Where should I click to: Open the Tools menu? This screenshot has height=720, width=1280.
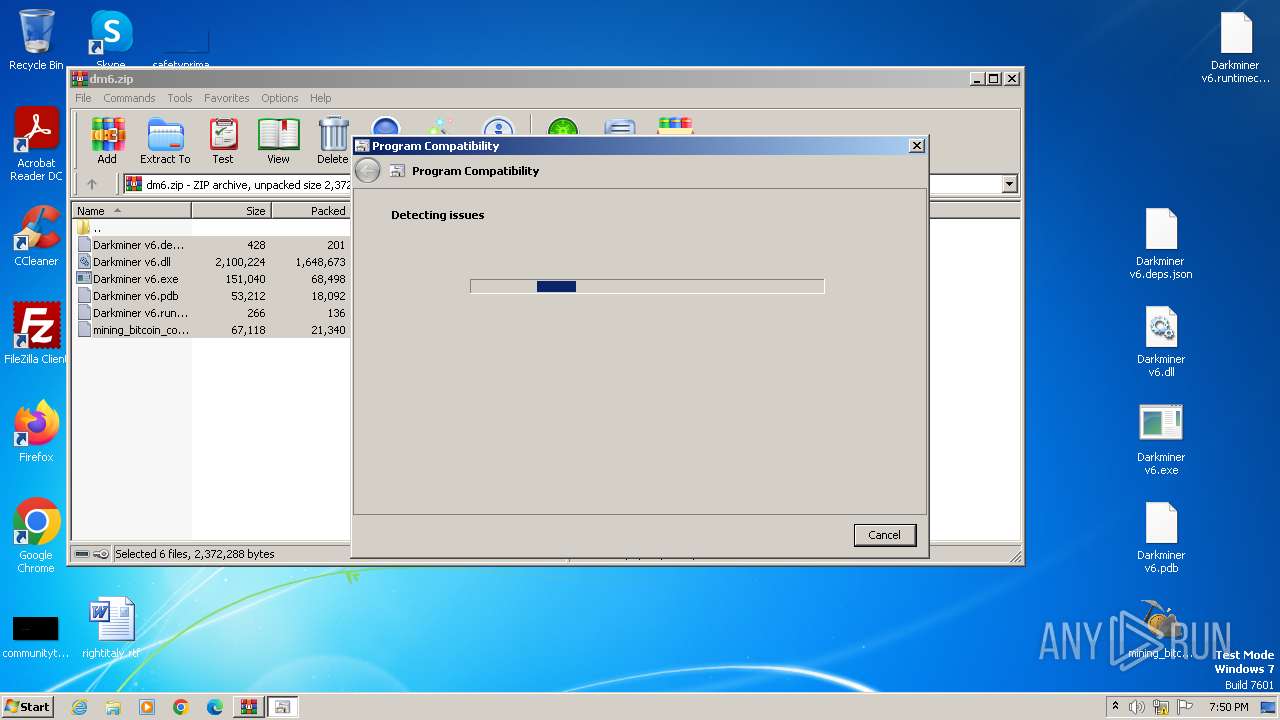pos(180,98)
